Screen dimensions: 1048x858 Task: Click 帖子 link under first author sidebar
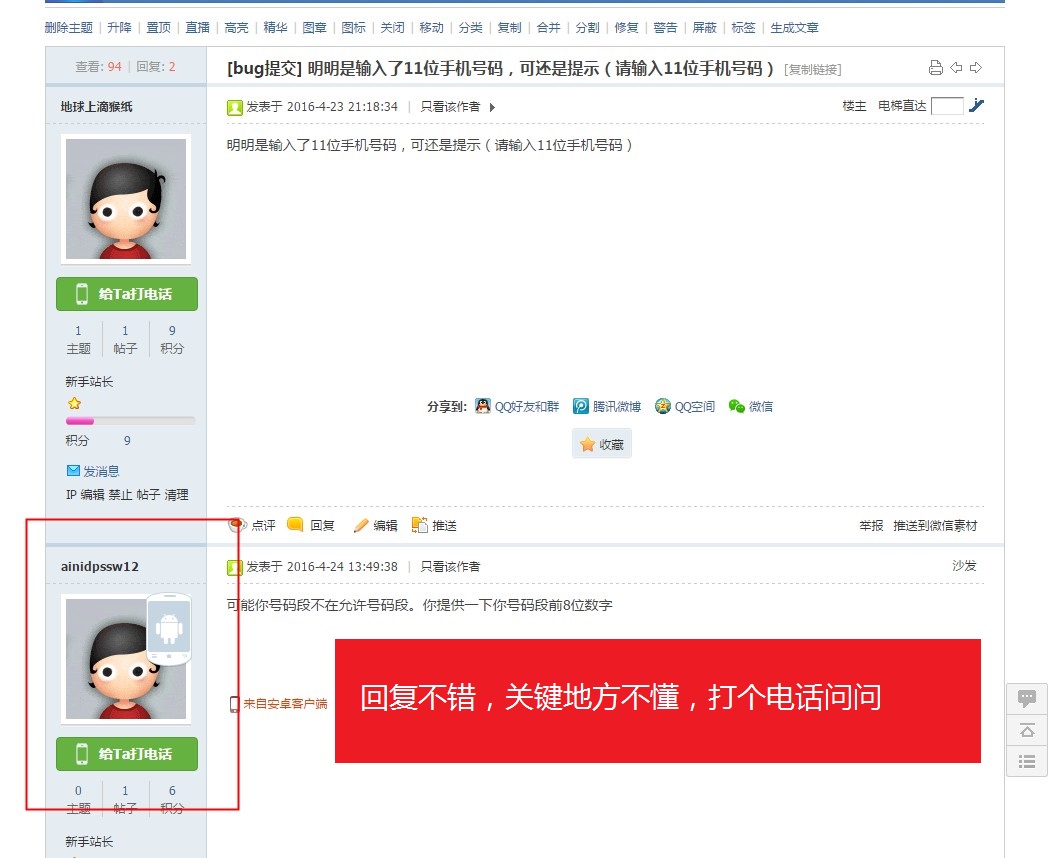(148, 494)
